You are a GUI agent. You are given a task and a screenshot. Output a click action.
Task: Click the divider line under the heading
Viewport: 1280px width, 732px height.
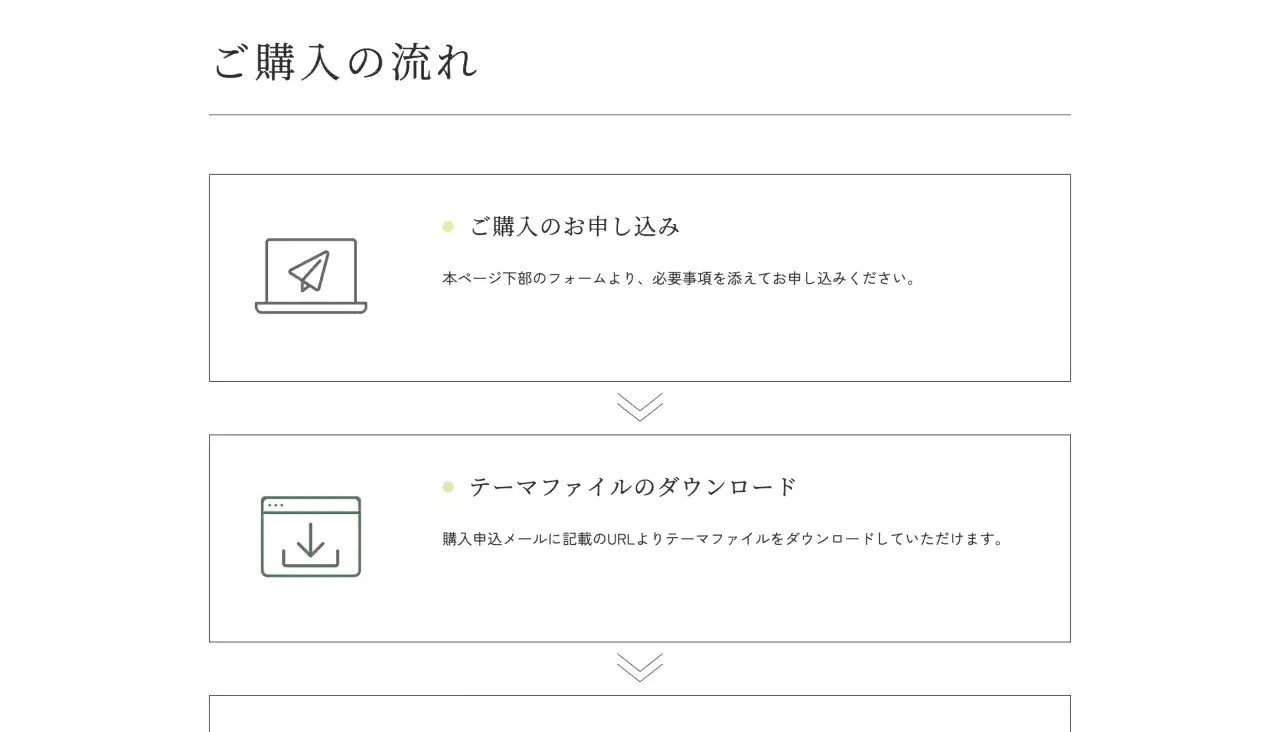[640, 115]
